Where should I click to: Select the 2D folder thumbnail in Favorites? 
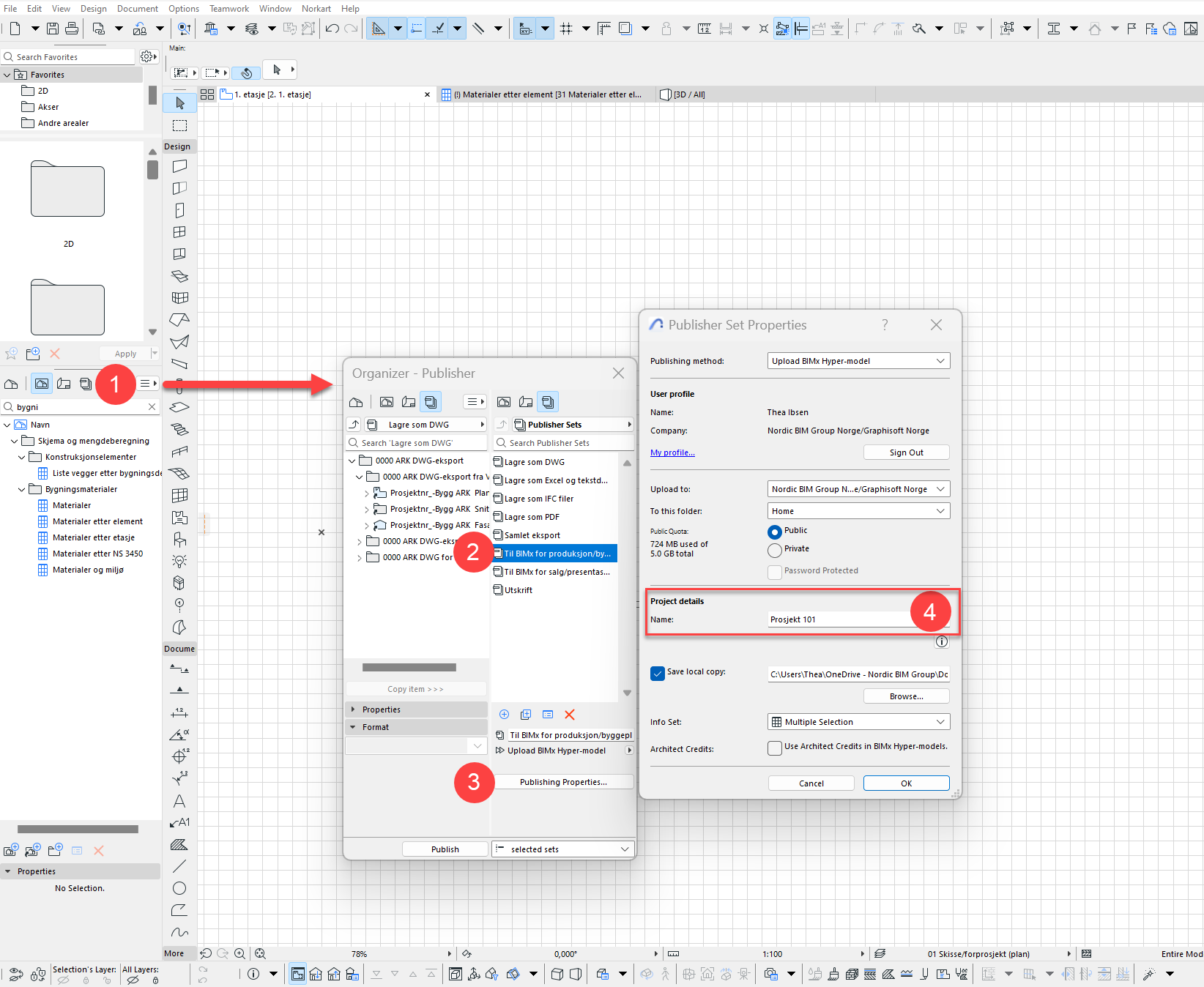[67, 189]
